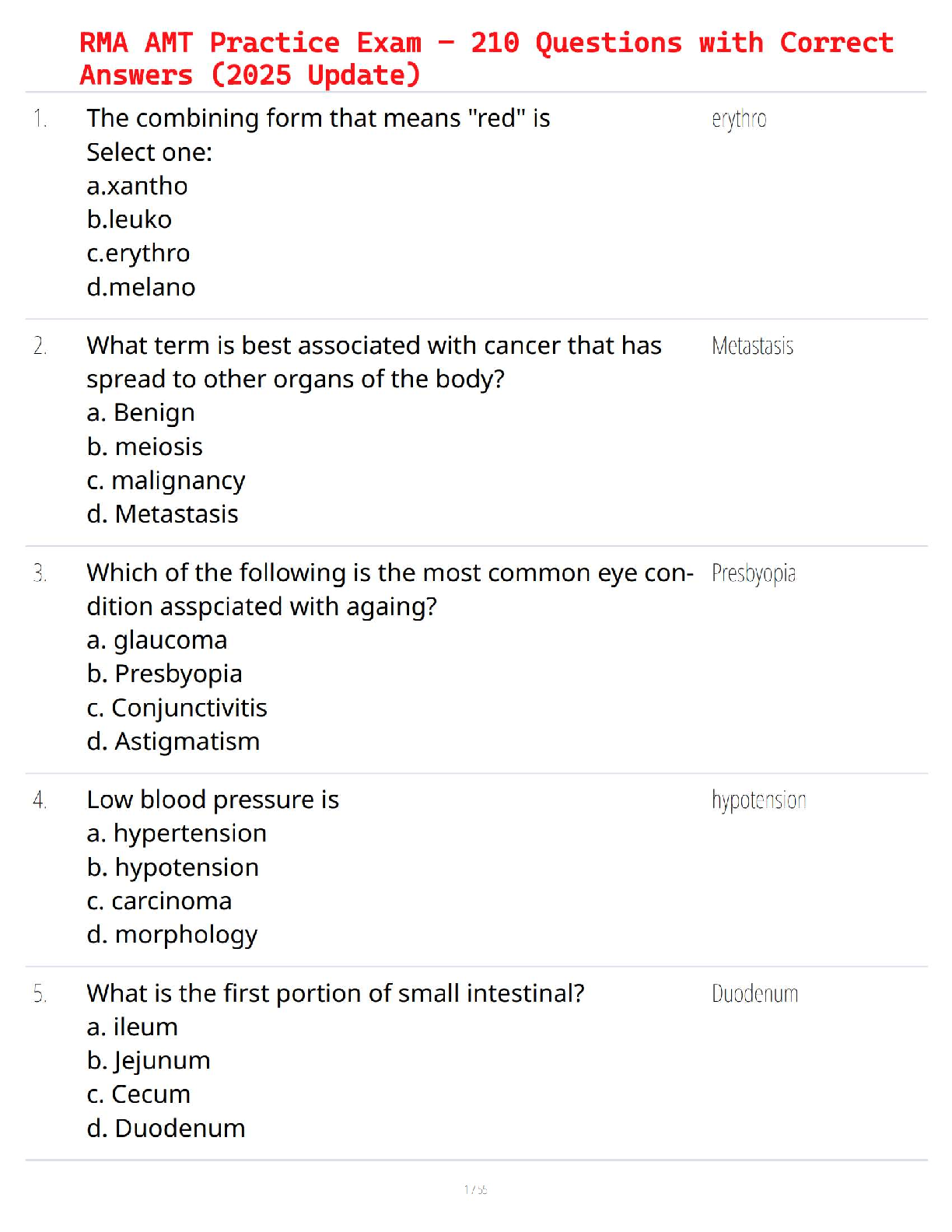This screenshot has width=952, height=1232.
Task: Select answer option 'c.erythro' in question 1
Action: click(x=138, y=254)
